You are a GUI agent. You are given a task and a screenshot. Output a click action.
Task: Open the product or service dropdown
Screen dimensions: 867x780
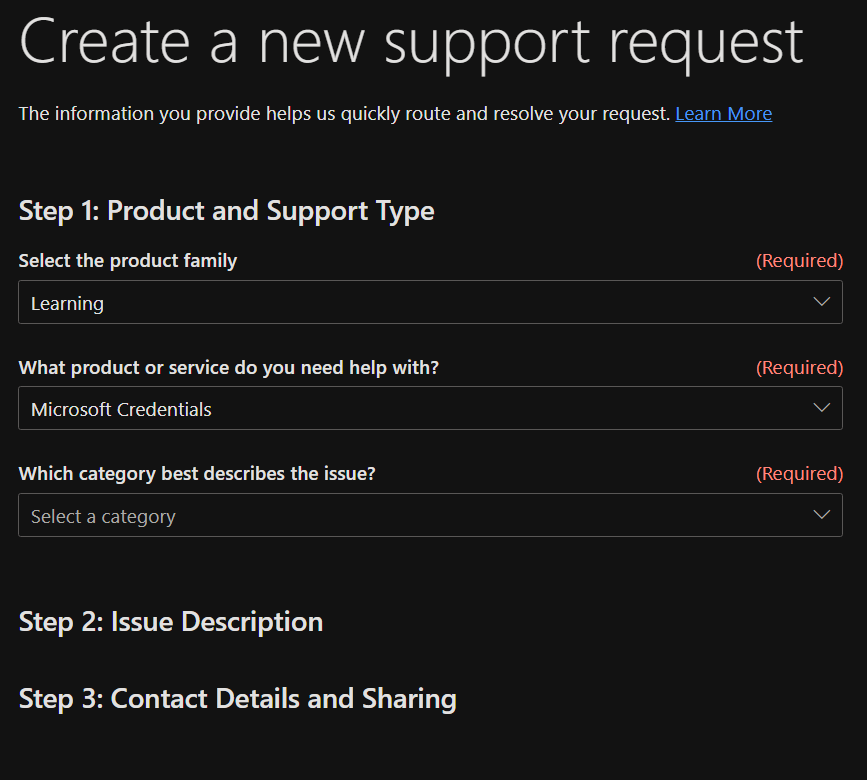click(x=430, y=408)
